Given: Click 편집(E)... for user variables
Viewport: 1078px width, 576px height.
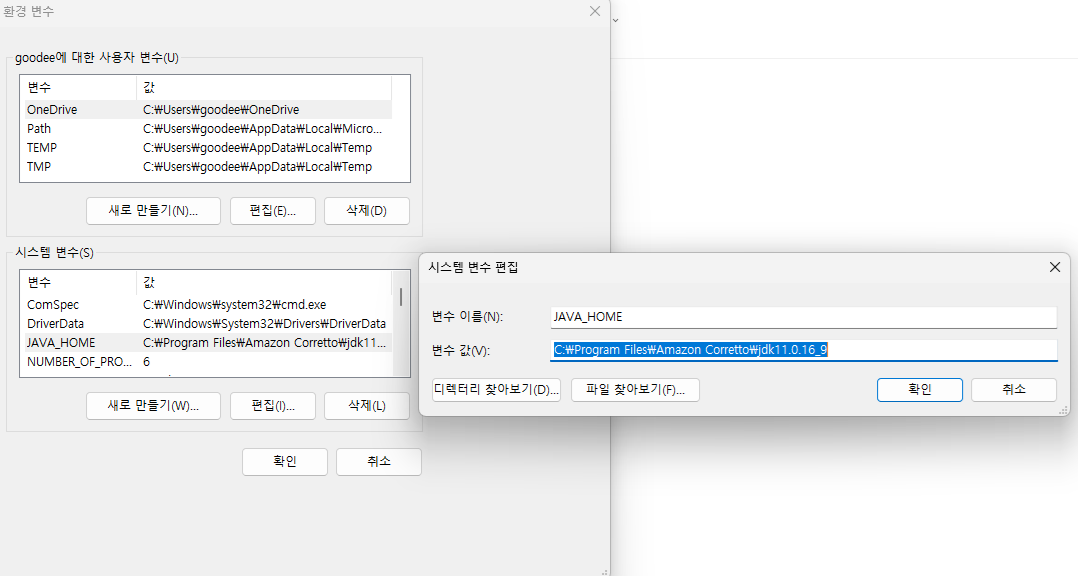Looking at the screenshot, I should (273, 211).
